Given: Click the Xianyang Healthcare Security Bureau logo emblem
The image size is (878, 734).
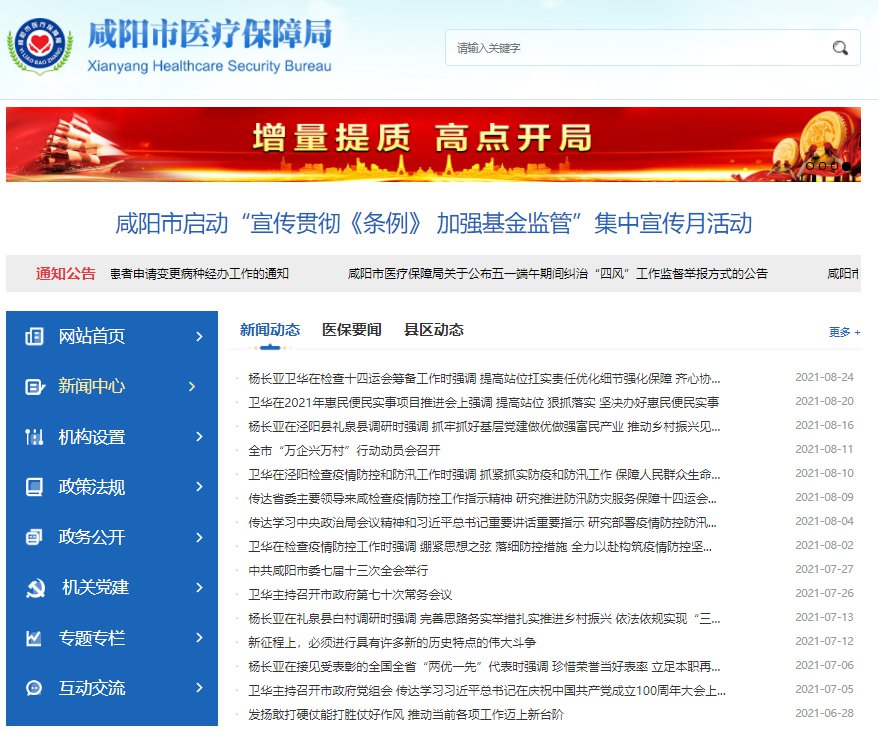Looking at the screenshot, I should pos(40,46).
